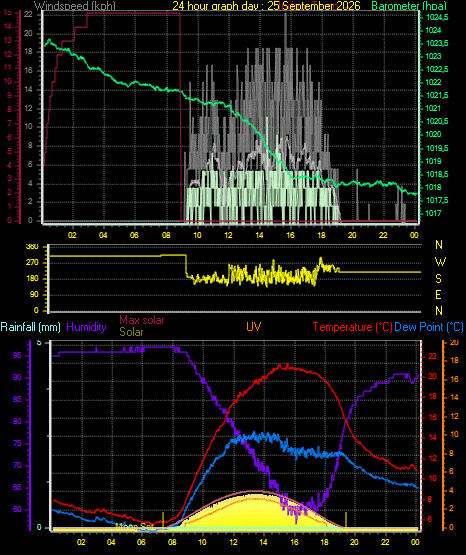Click the "E" compass letter
466x555 pixels.
(x=438, y=294)
